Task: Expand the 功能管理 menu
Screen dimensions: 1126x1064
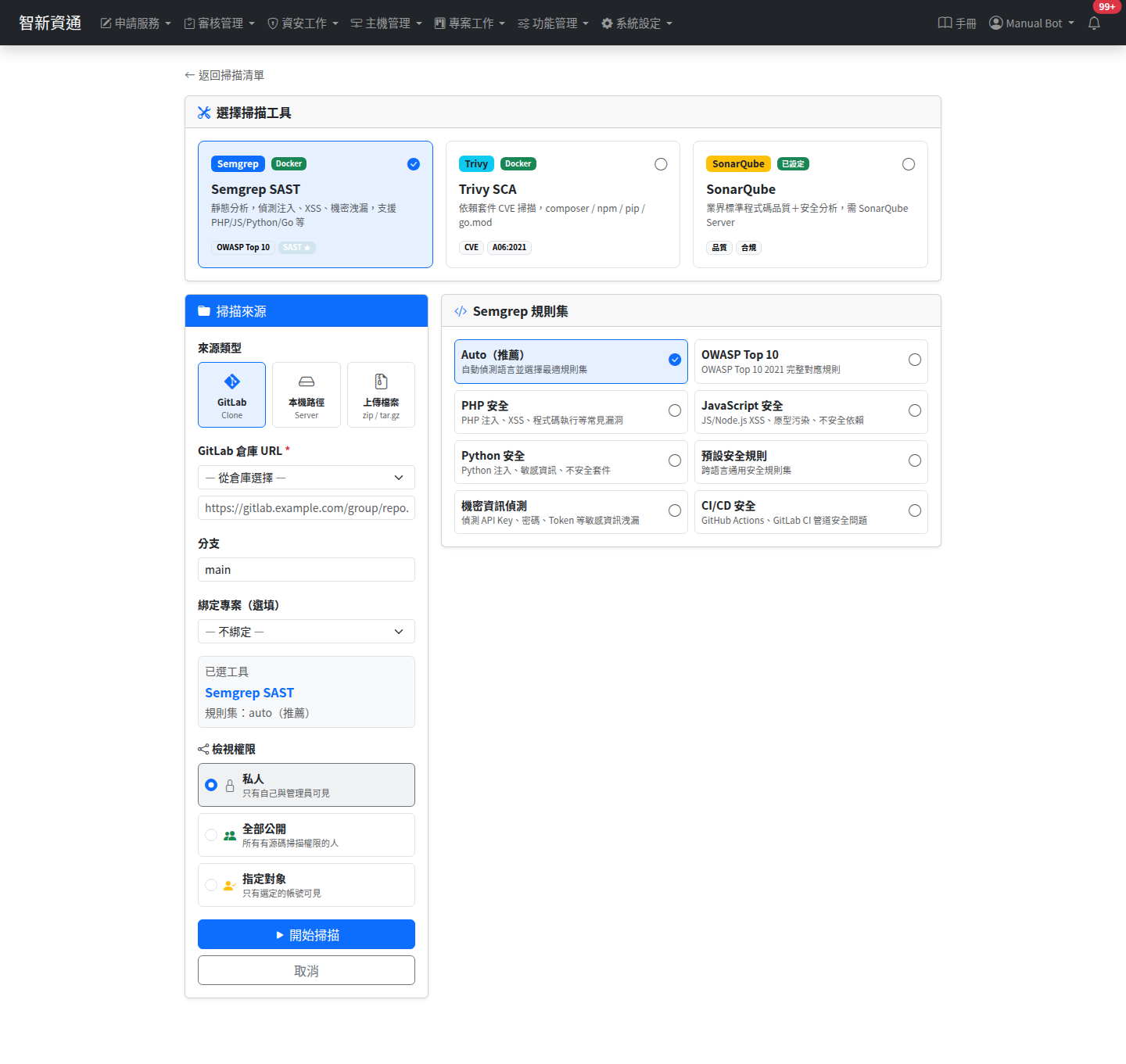Action: point(554,23)
